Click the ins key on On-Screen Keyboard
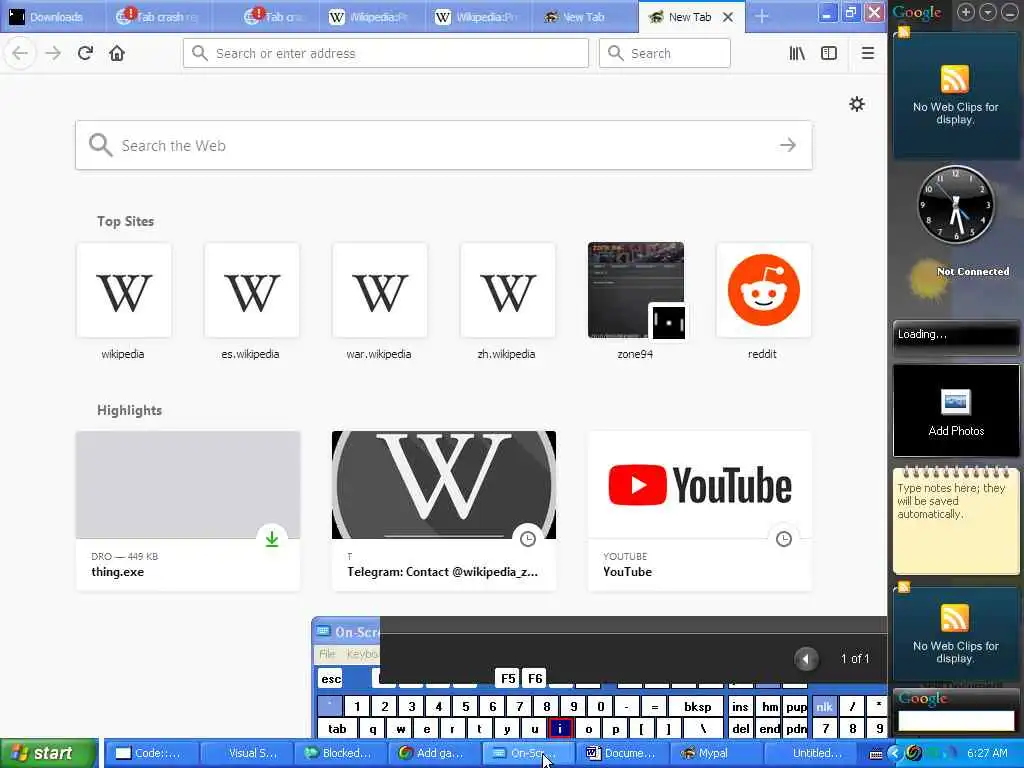The image size is (1024, 768). click(x=740, y=707)
